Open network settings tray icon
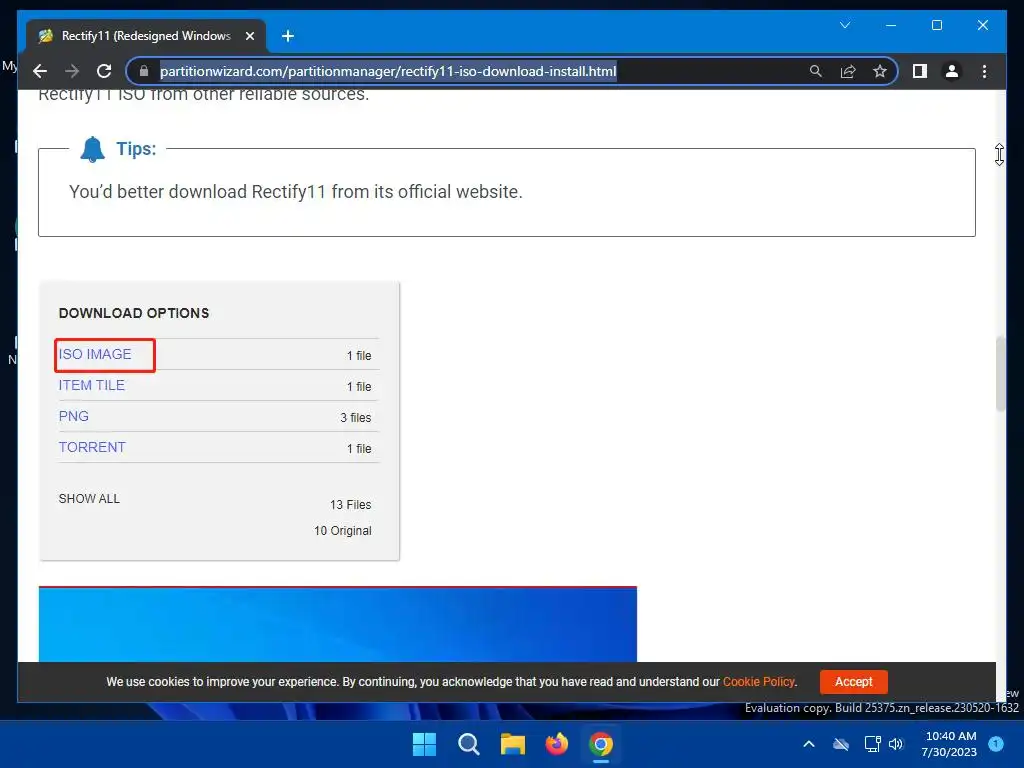The image size is (1024, 768). pyautogui.click(x=872, y=744)
